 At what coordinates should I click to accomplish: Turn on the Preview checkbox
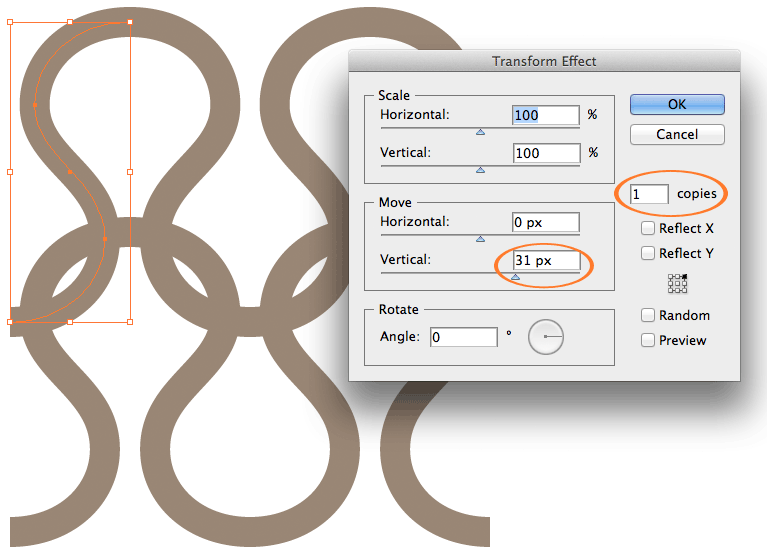[x=648, y=340]
